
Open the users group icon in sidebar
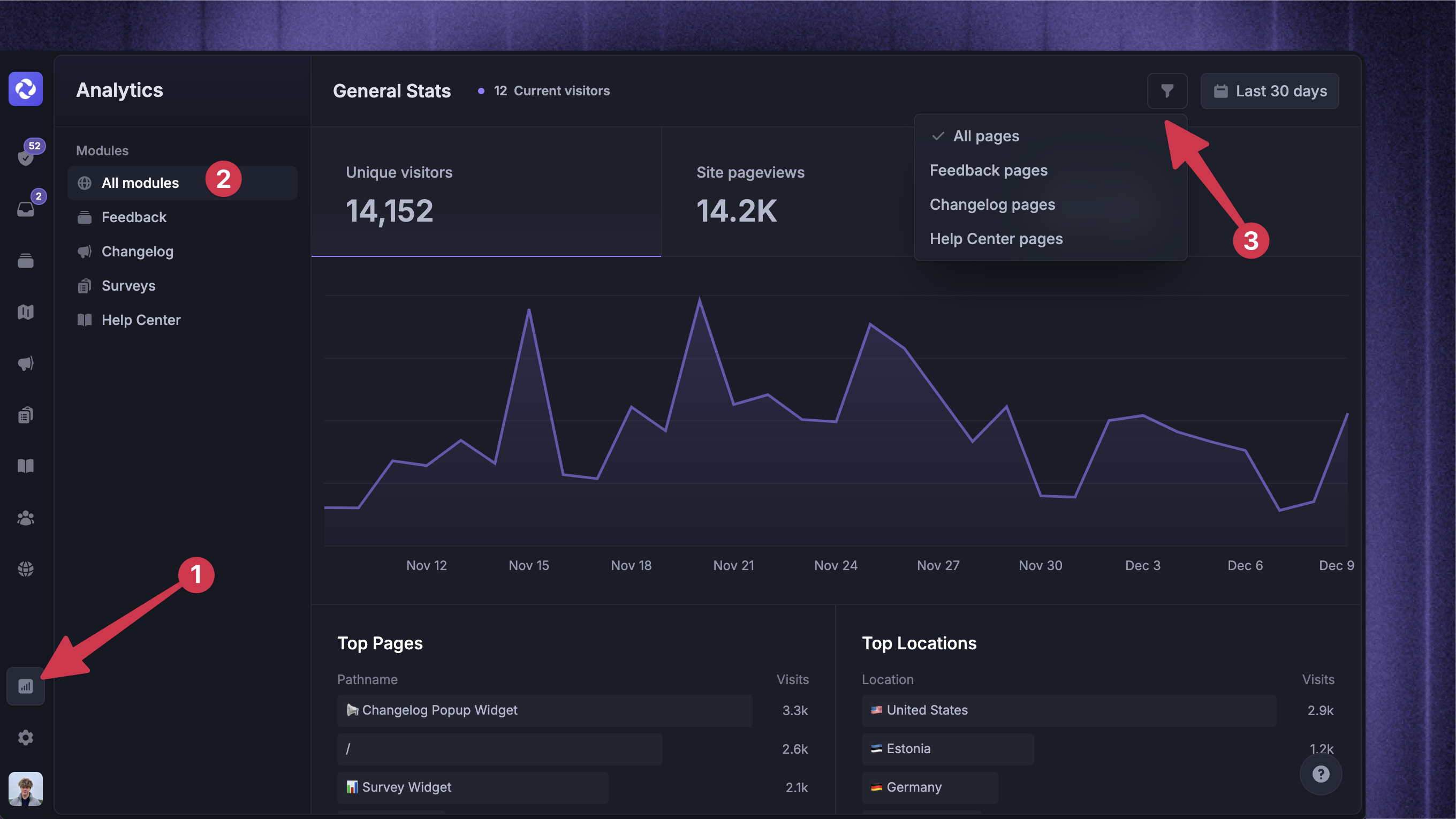[26, 518]
